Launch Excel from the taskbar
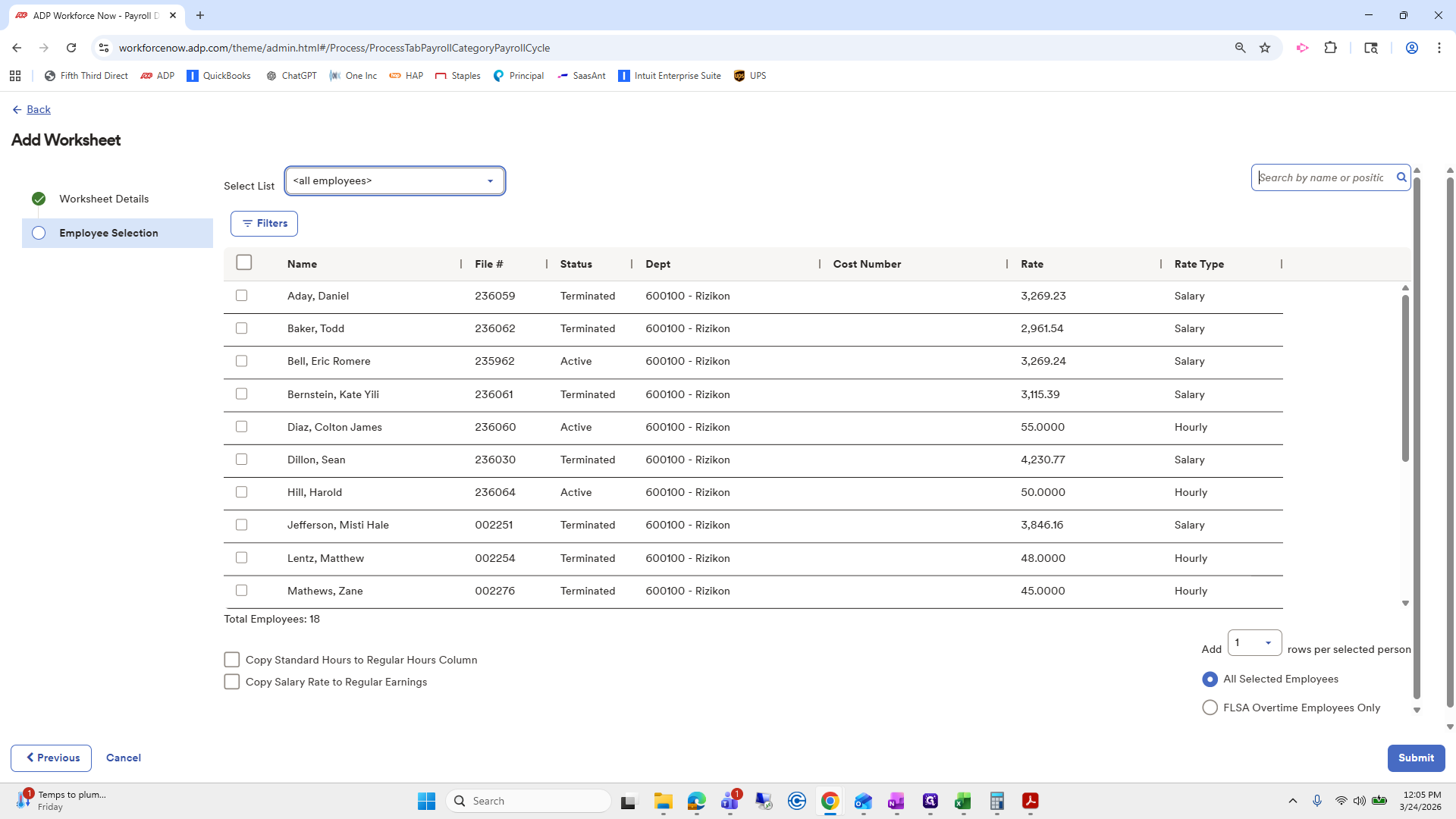 pos(964,801)
